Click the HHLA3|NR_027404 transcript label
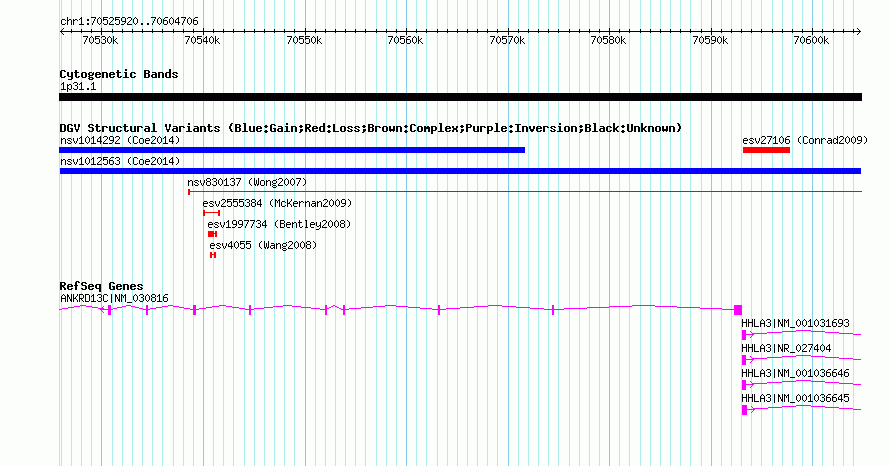 pos(786,348)
